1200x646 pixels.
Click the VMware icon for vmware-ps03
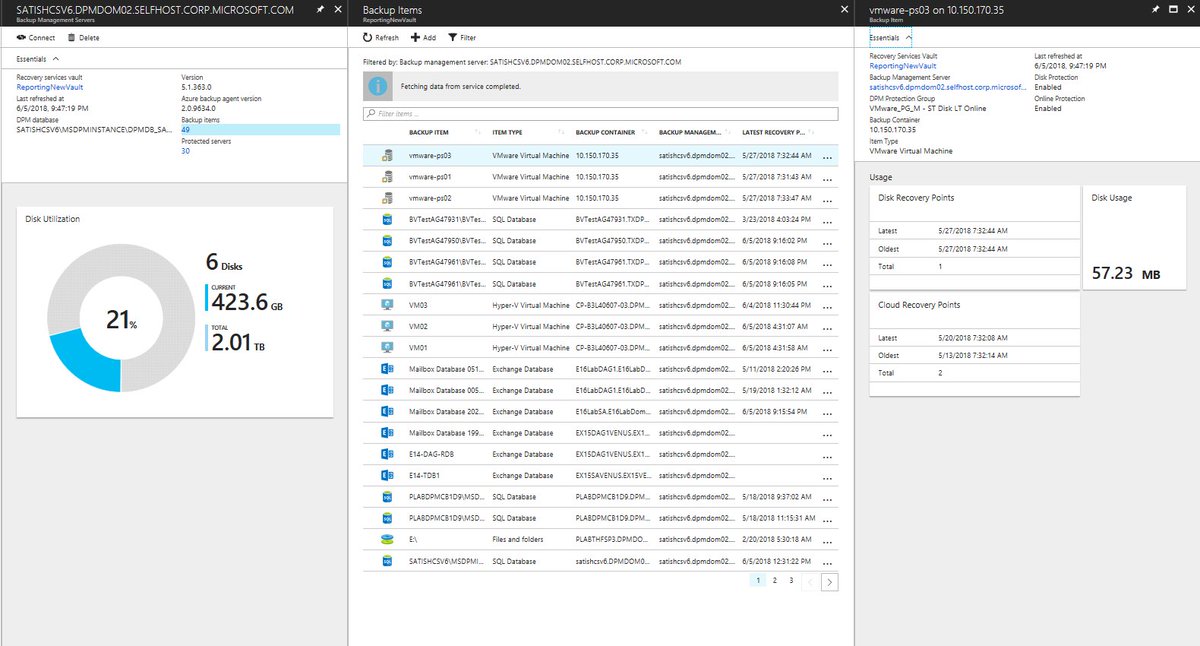[x=387, y=156]
